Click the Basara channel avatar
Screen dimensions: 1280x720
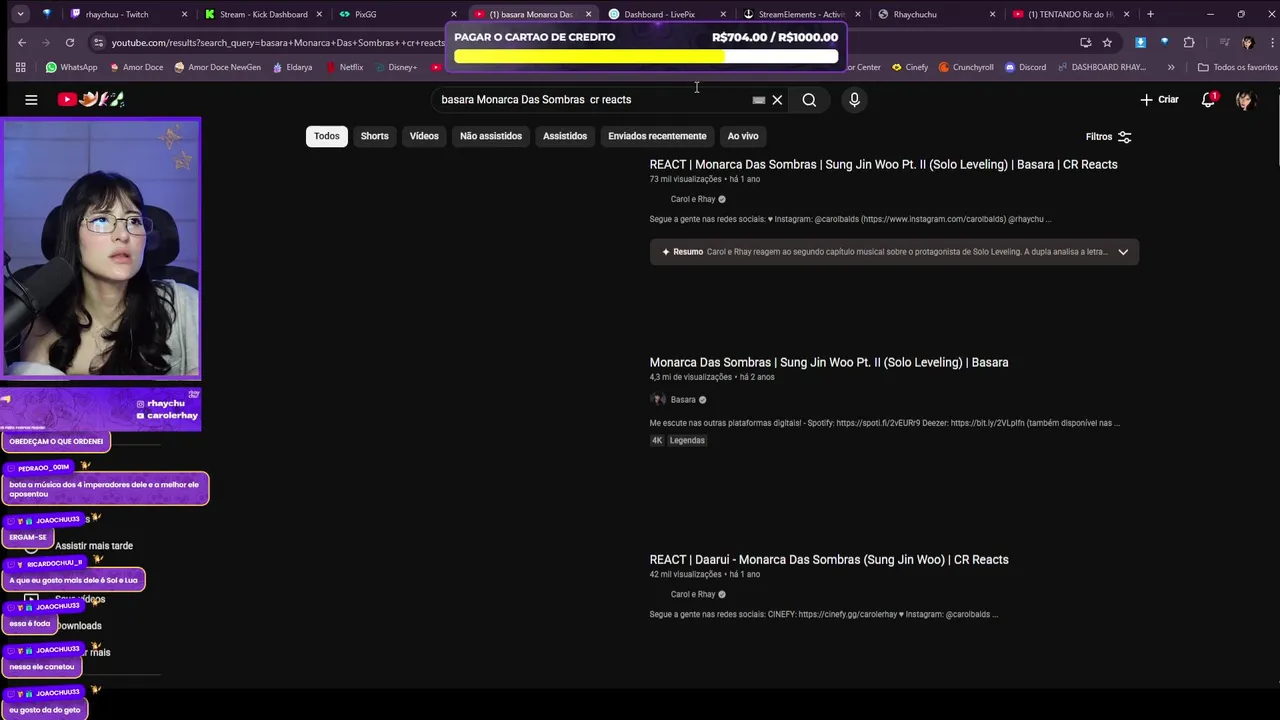pos(658,400)
